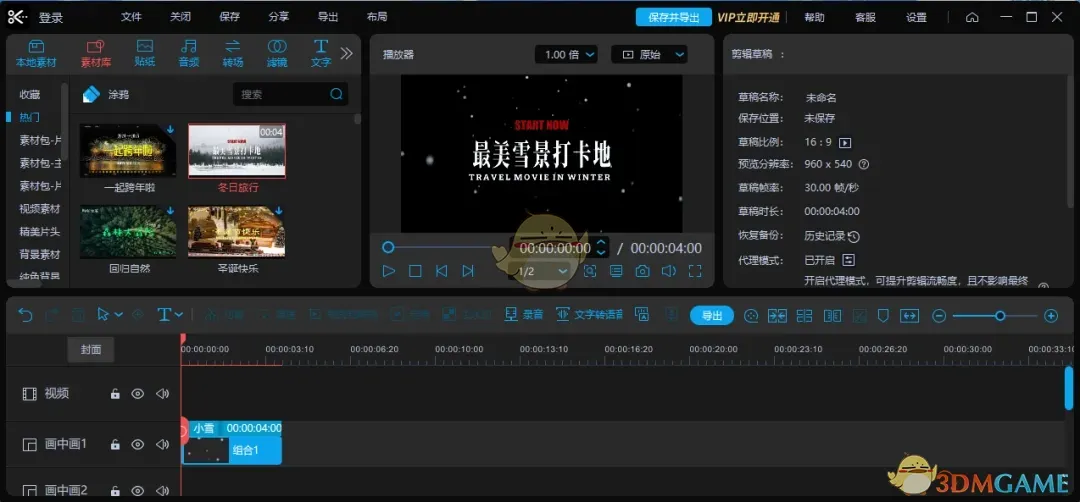
Task: Jump to previous frame in player
Action: 442,271
